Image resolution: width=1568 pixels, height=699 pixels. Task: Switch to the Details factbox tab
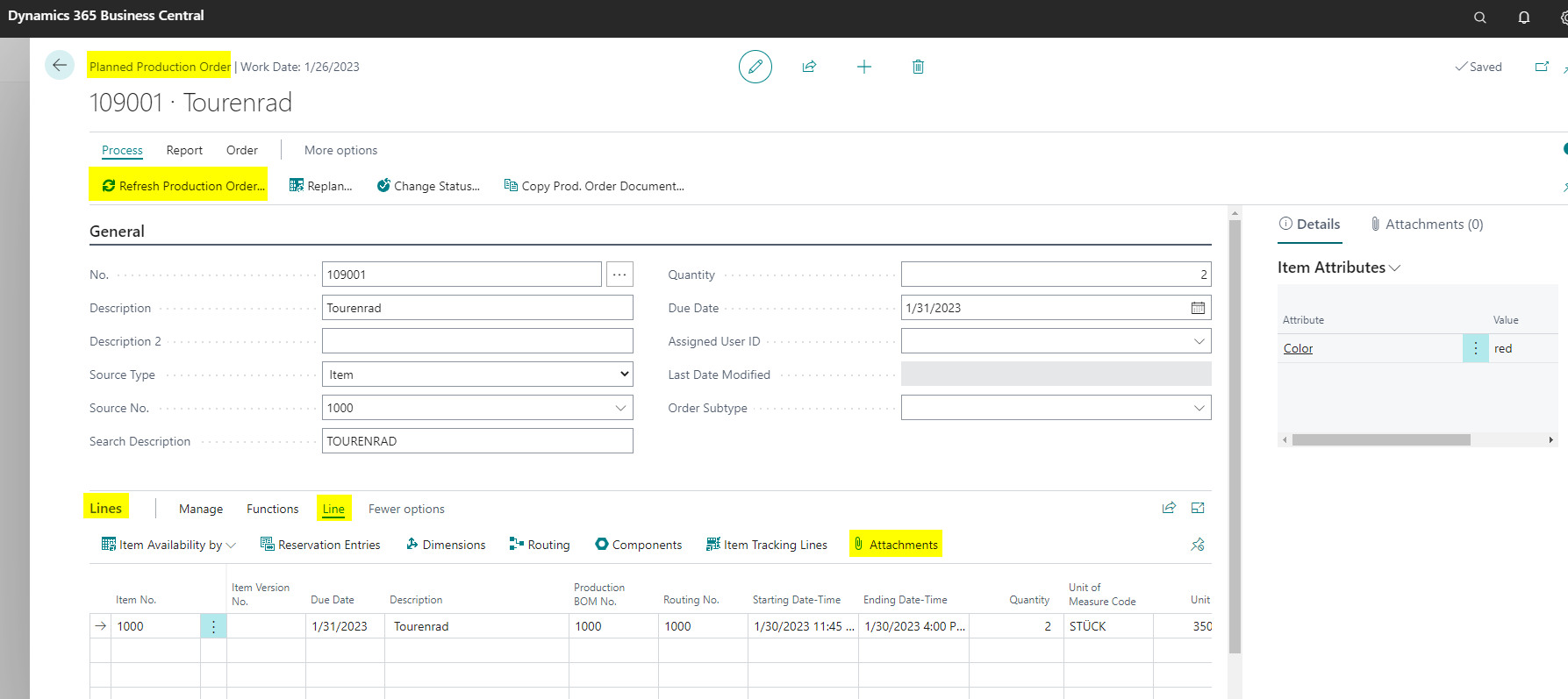[x=1309, y=225]
